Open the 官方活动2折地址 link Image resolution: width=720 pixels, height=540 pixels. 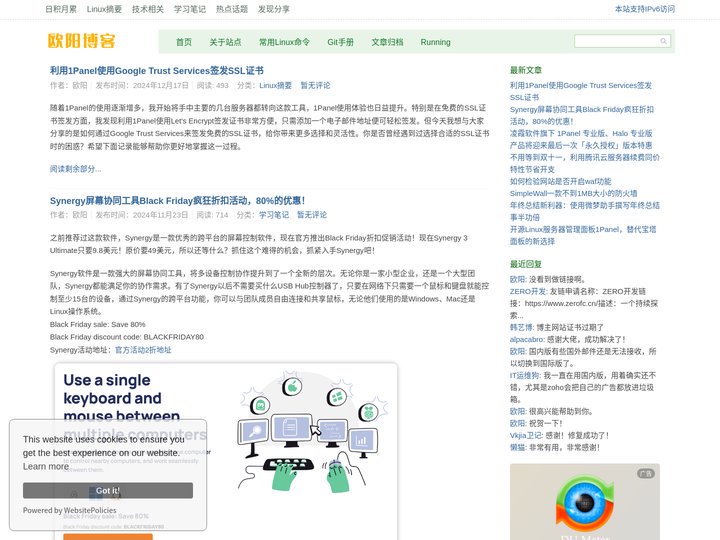143,350
